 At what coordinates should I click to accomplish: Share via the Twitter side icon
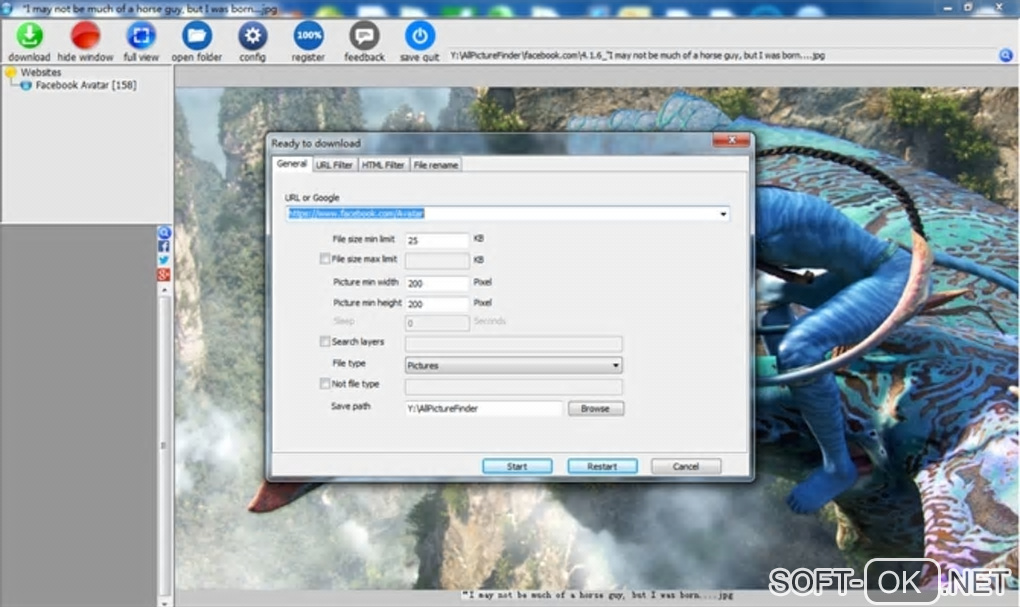[164, 260]
